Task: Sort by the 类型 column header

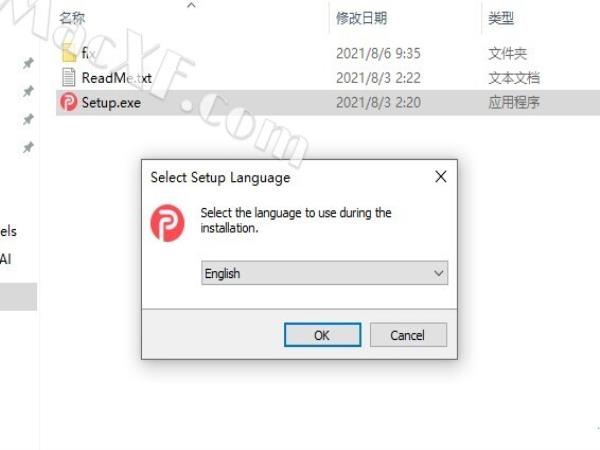Action: pos(501,18)
